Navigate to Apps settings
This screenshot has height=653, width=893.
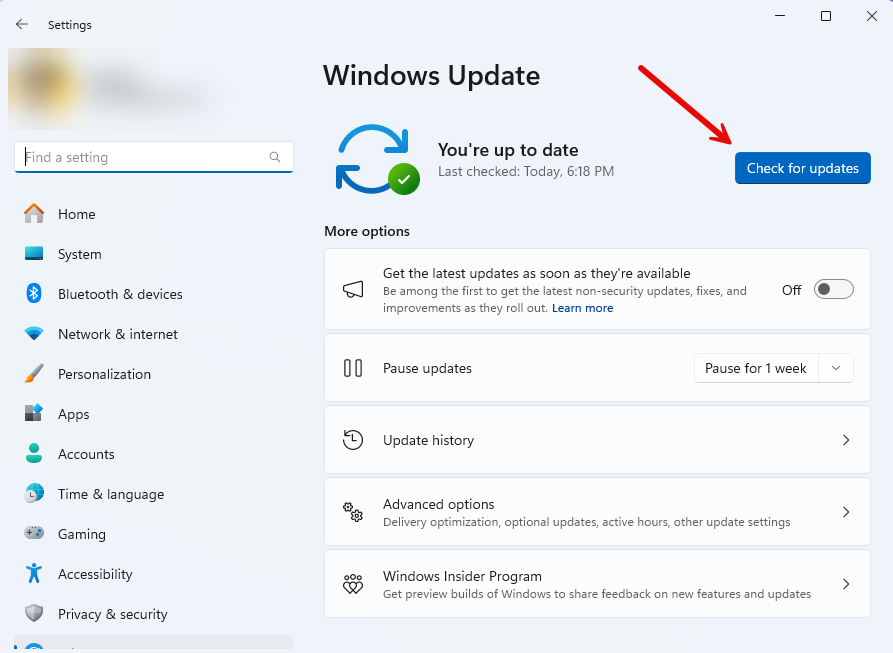click(x=154, y=414)
